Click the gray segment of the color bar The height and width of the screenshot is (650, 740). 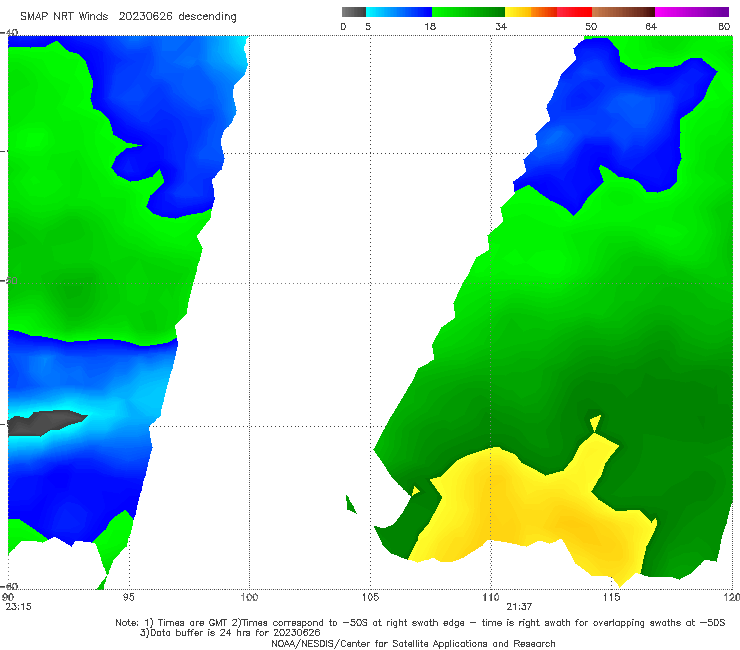pos(354,12)
